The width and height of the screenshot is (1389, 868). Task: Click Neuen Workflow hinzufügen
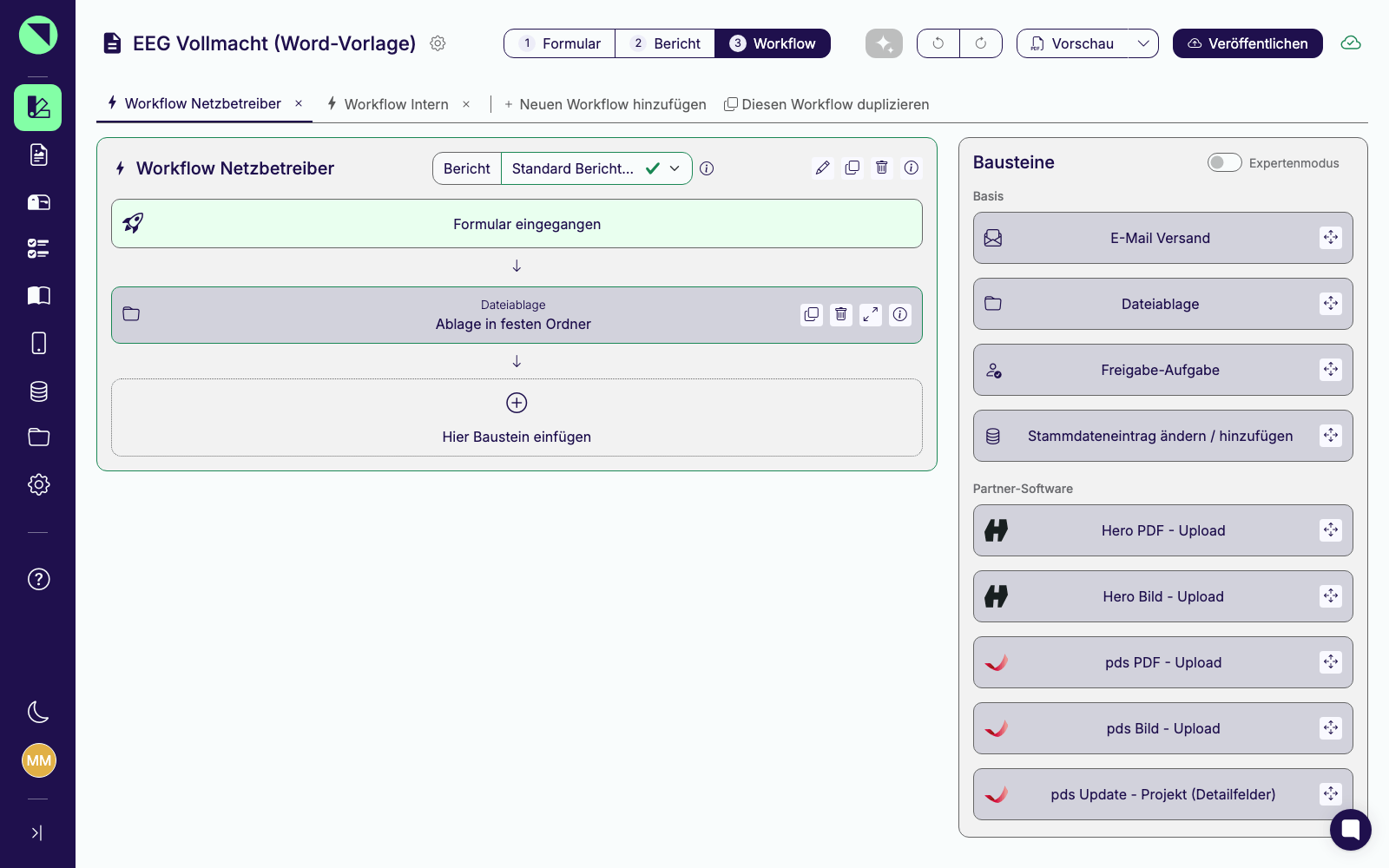point(605,104)
